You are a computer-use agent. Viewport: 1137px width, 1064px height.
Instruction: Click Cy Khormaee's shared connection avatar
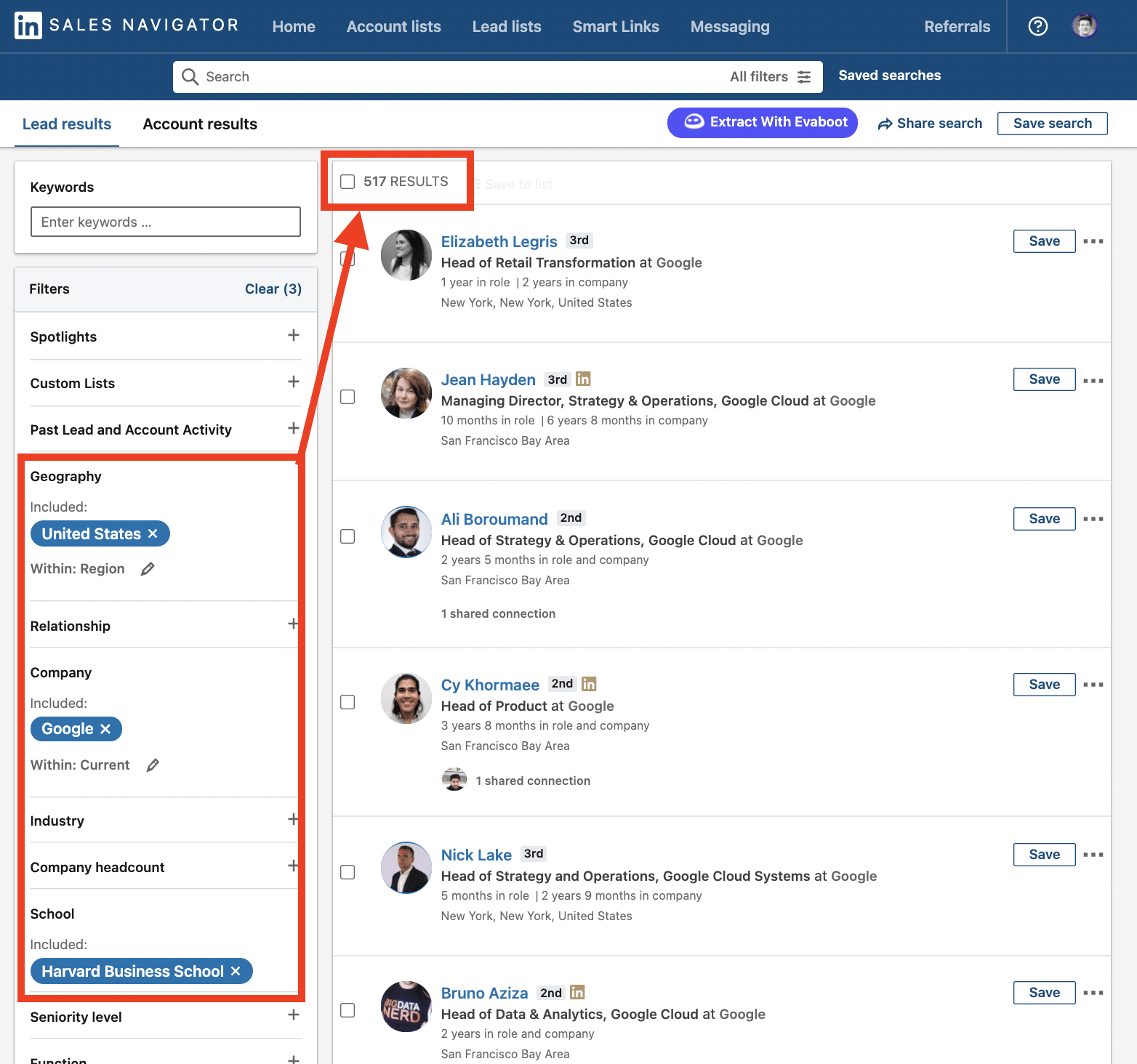[454, 779]
